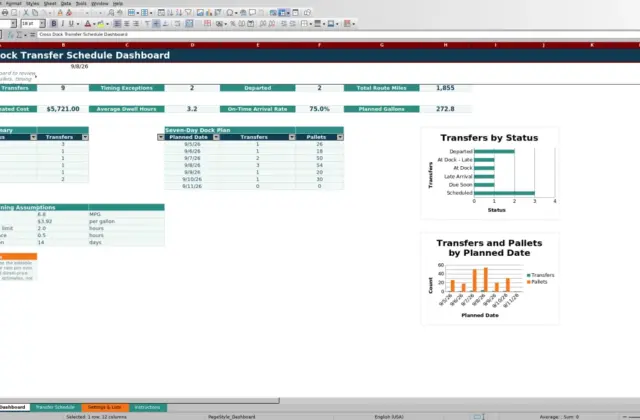Click the formula input line
Image resolution: width=640 pixels, height=420 pixels.
(338, 35)
